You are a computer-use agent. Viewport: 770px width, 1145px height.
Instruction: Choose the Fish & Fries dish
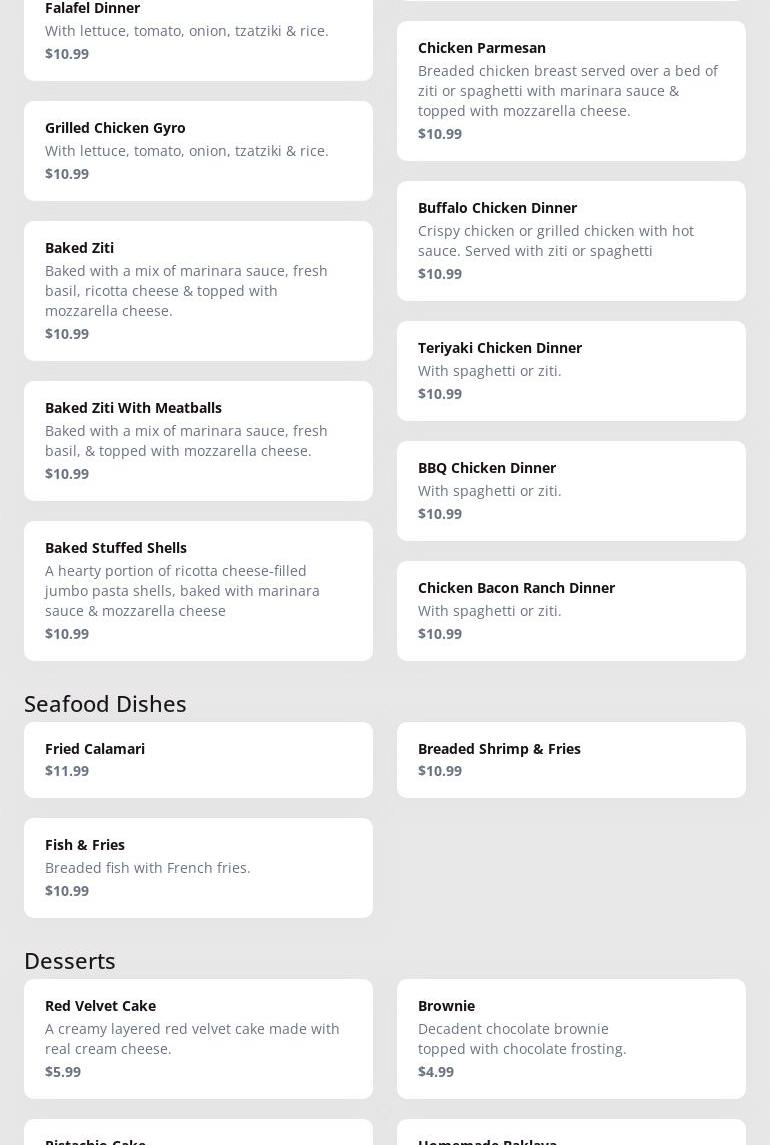pyautogui.click(x=198, y=868)
